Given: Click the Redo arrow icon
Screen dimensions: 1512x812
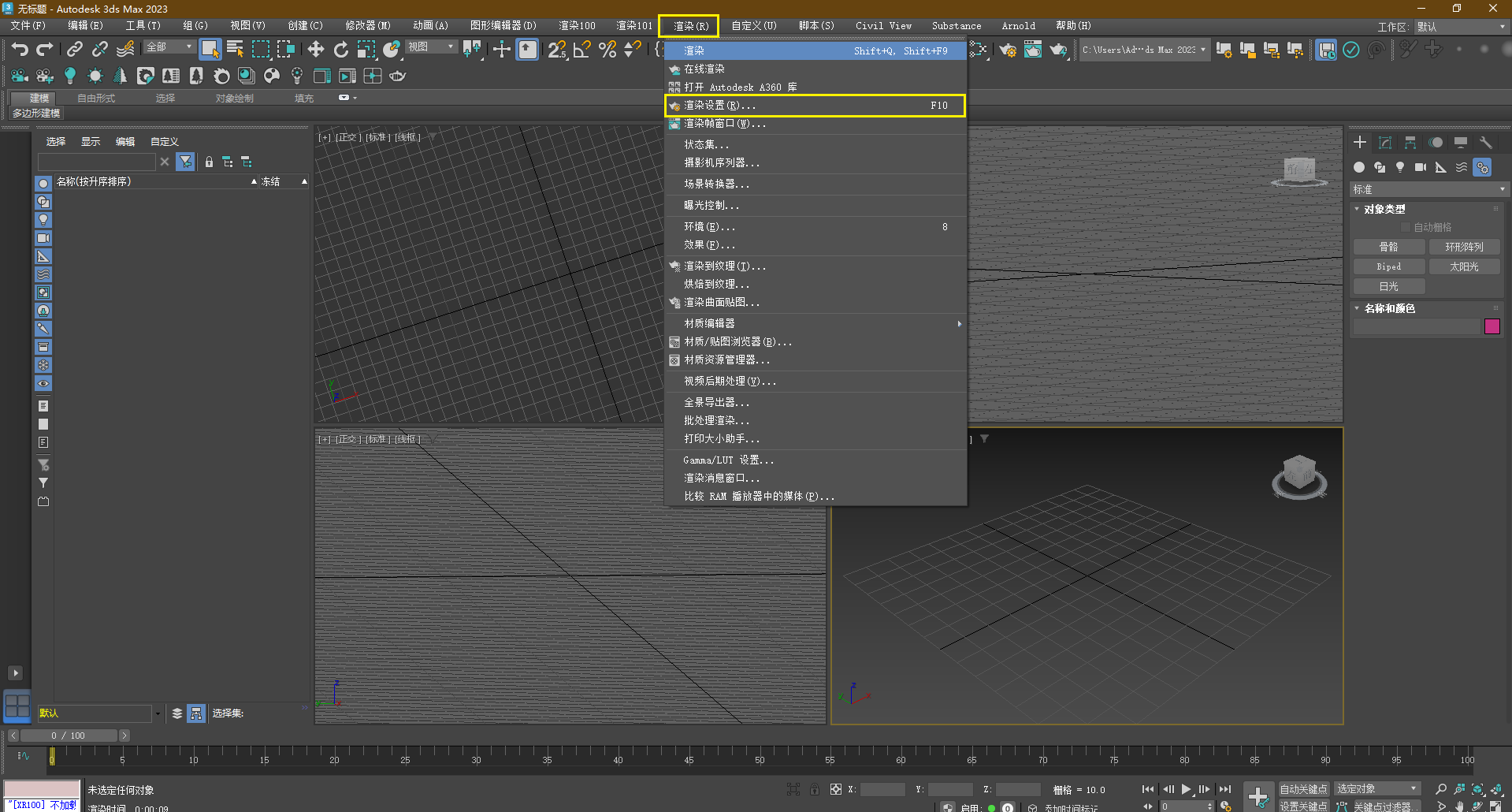Looking at the screenshot, I should [x=45, y=50].
